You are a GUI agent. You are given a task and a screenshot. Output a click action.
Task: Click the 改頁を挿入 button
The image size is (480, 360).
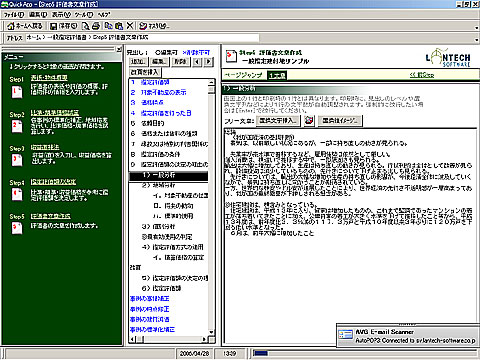click(145, 72)
